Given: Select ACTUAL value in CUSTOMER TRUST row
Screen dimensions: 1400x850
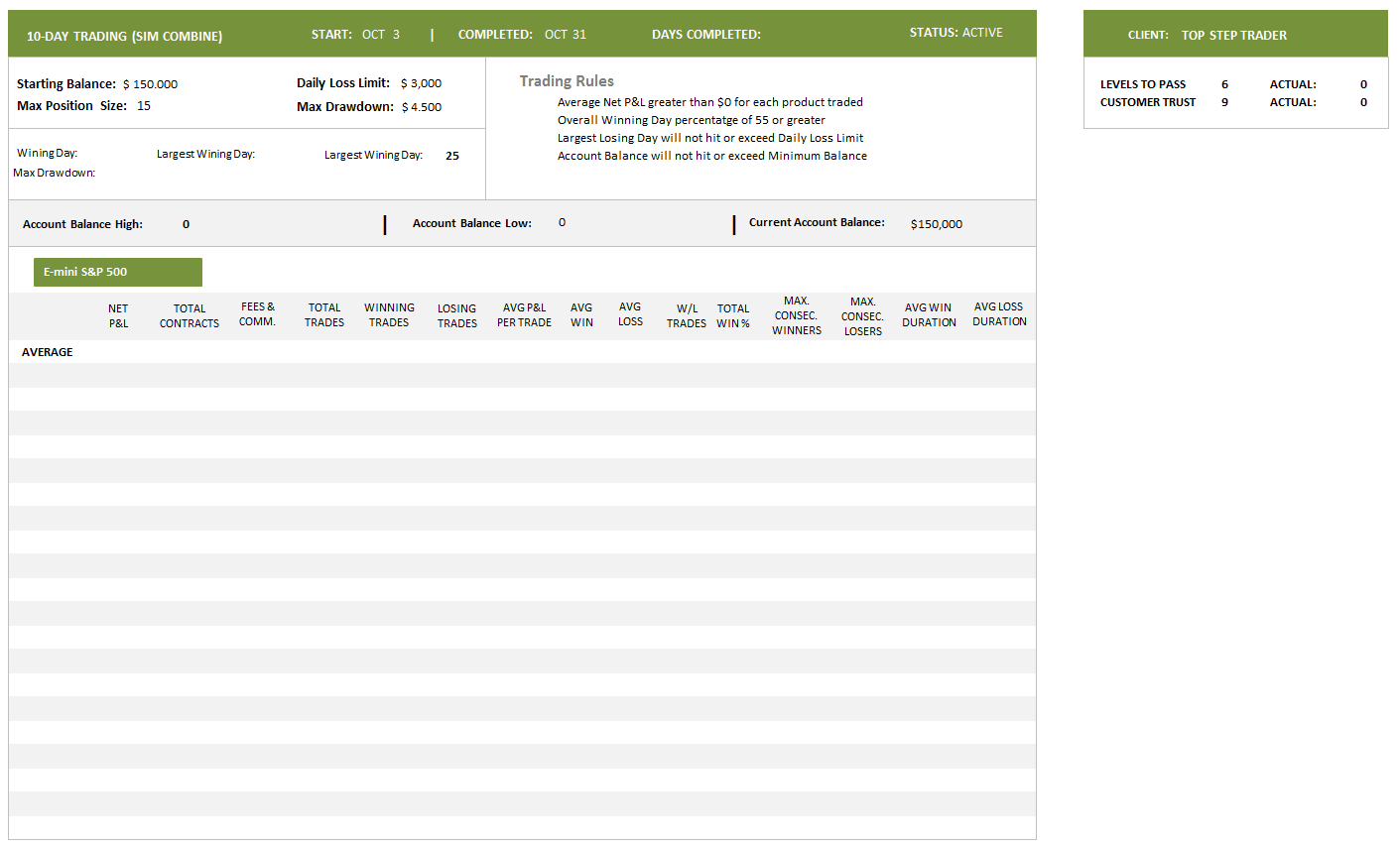Looking at the screenshot, I should tap(1363, 102).
